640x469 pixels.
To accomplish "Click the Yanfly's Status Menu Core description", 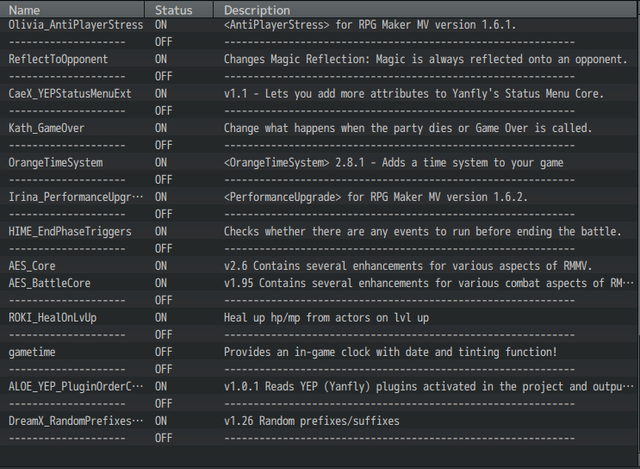I will (x=414, y=93).
